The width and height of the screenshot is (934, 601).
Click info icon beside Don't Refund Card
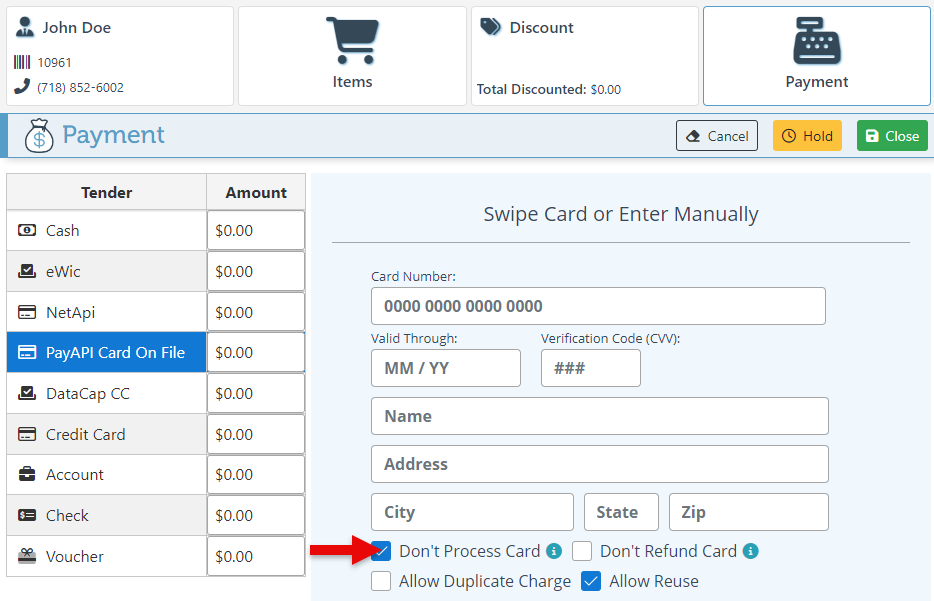tap(751, 551)
